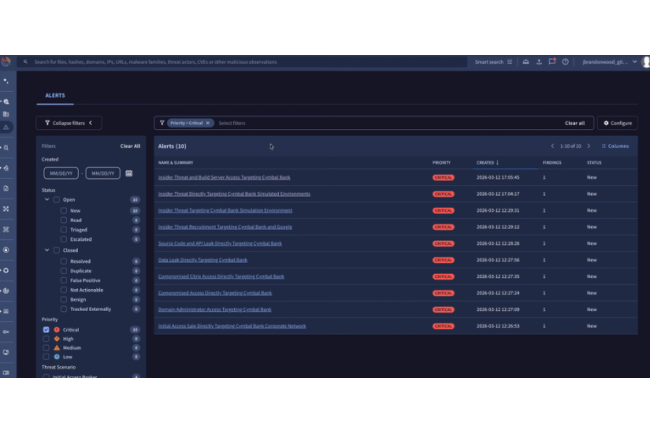Switch to the ALERTS tab
The width and height of the screenshot is (650, 433).
(x=53, y=98)
